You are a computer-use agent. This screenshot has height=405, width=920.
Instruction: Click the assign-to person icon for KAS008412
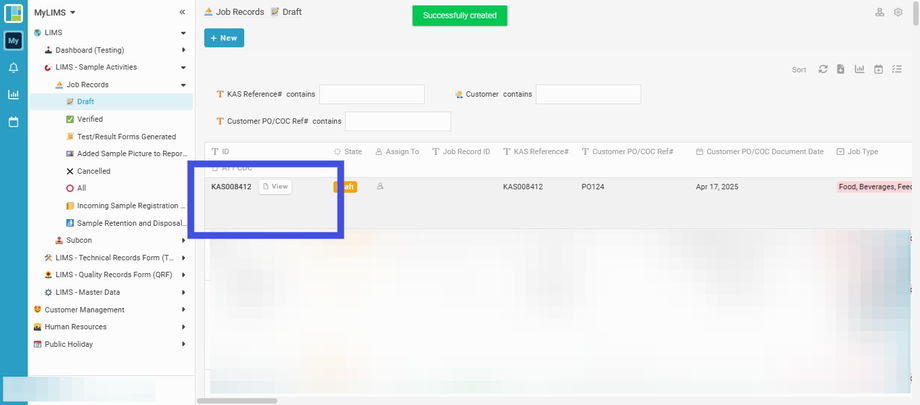pos(380,187)
